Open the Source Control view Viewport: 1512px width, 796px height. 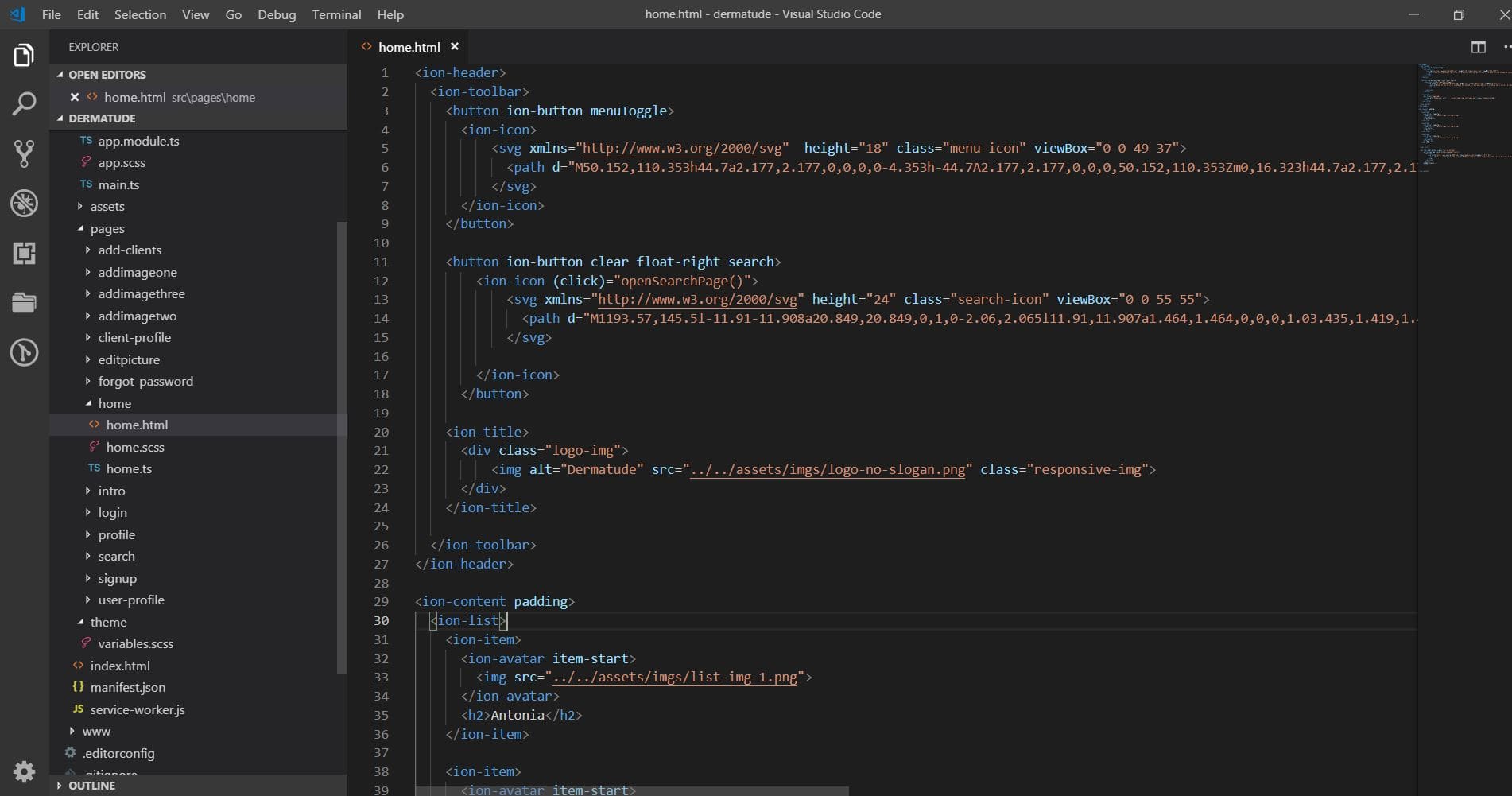pyautogui.click(x=24, y=153)
